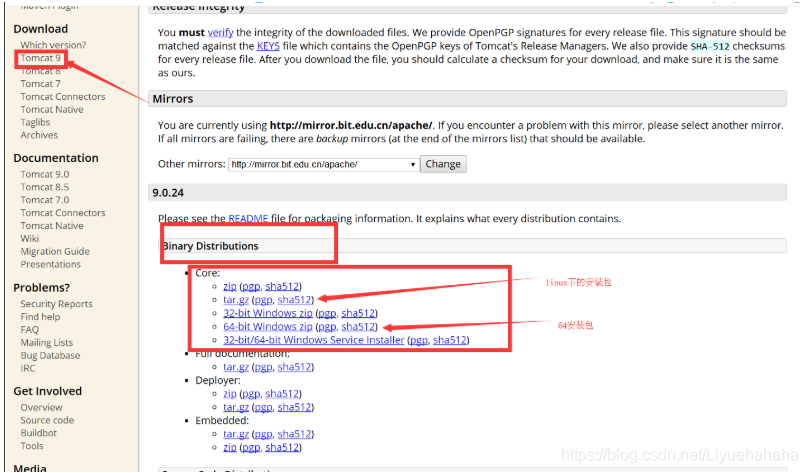The height and width of the screenshot is (473, 808).
Task: Open the Source code link
Action: click(47, 420)
